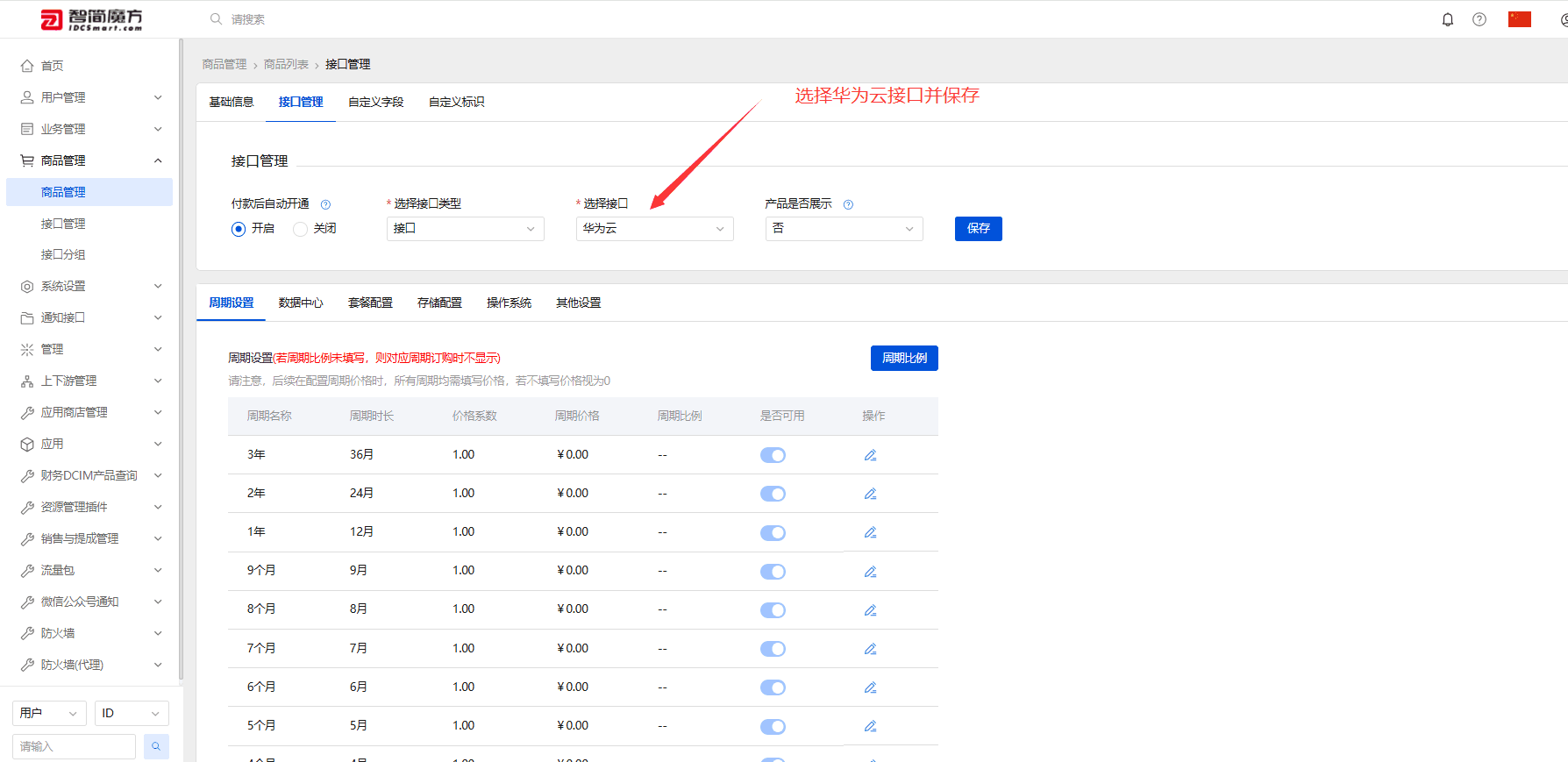The height and width of the screenshot is (762, 1568).
Task: Click edit pencil icon for 7个月 row
Action: 870,649
